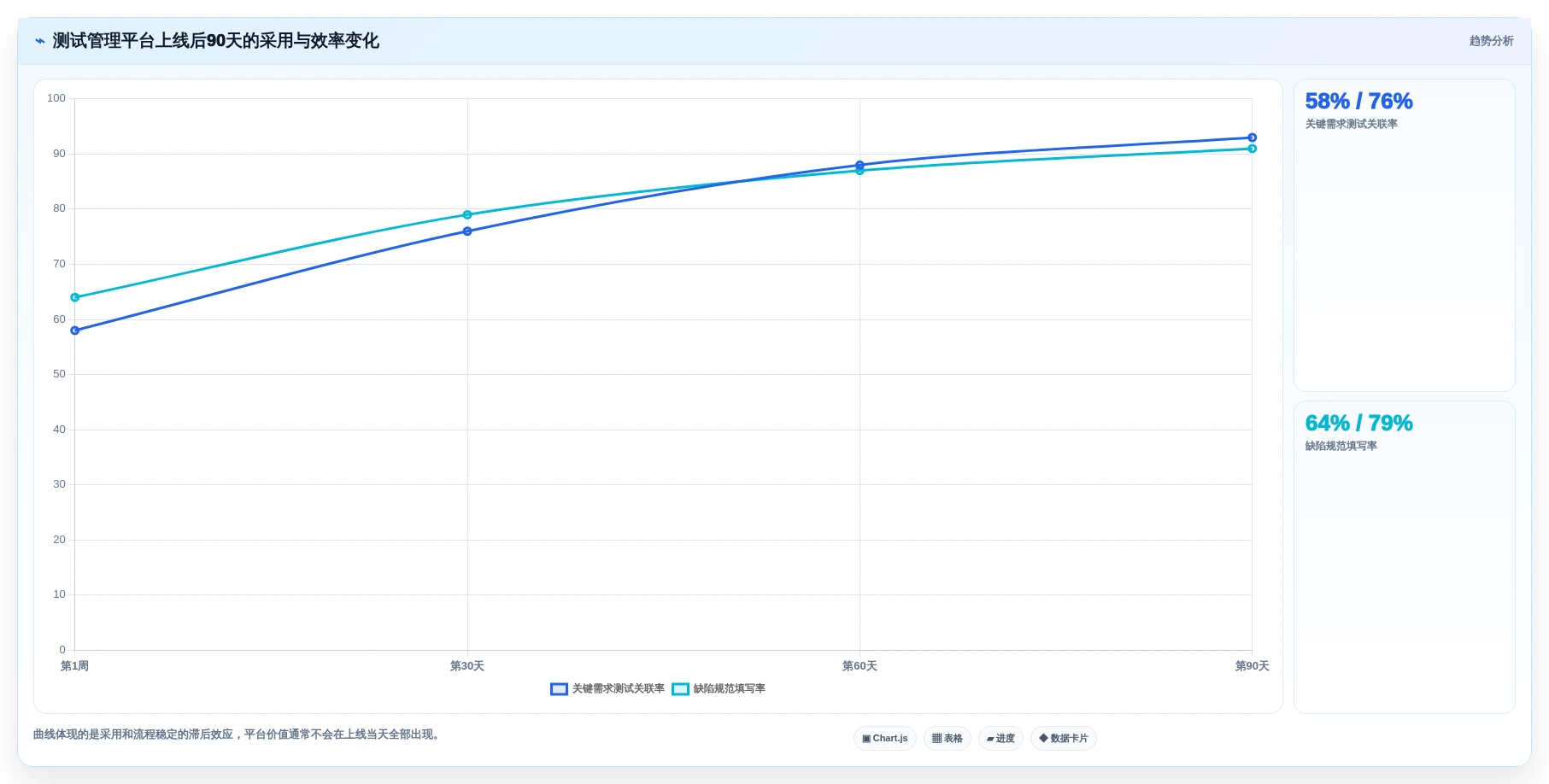Viewport: 1549px width, 784px height.
Task: Click the blue legend swatch for 关键需求测试关联率
Action: click(559, 689)
